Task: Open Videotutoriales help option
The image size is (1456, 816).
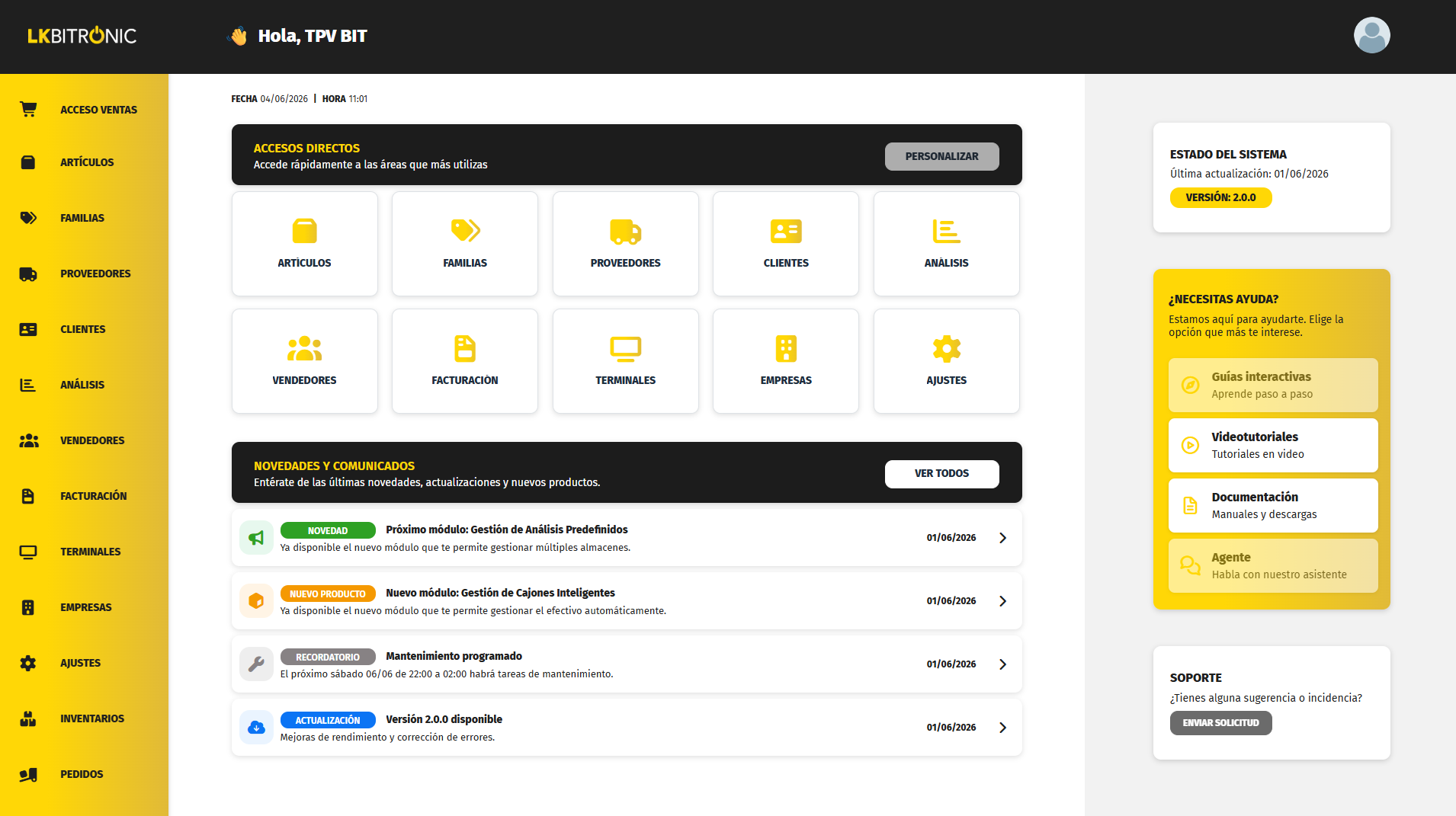Action: point(1273,445)
